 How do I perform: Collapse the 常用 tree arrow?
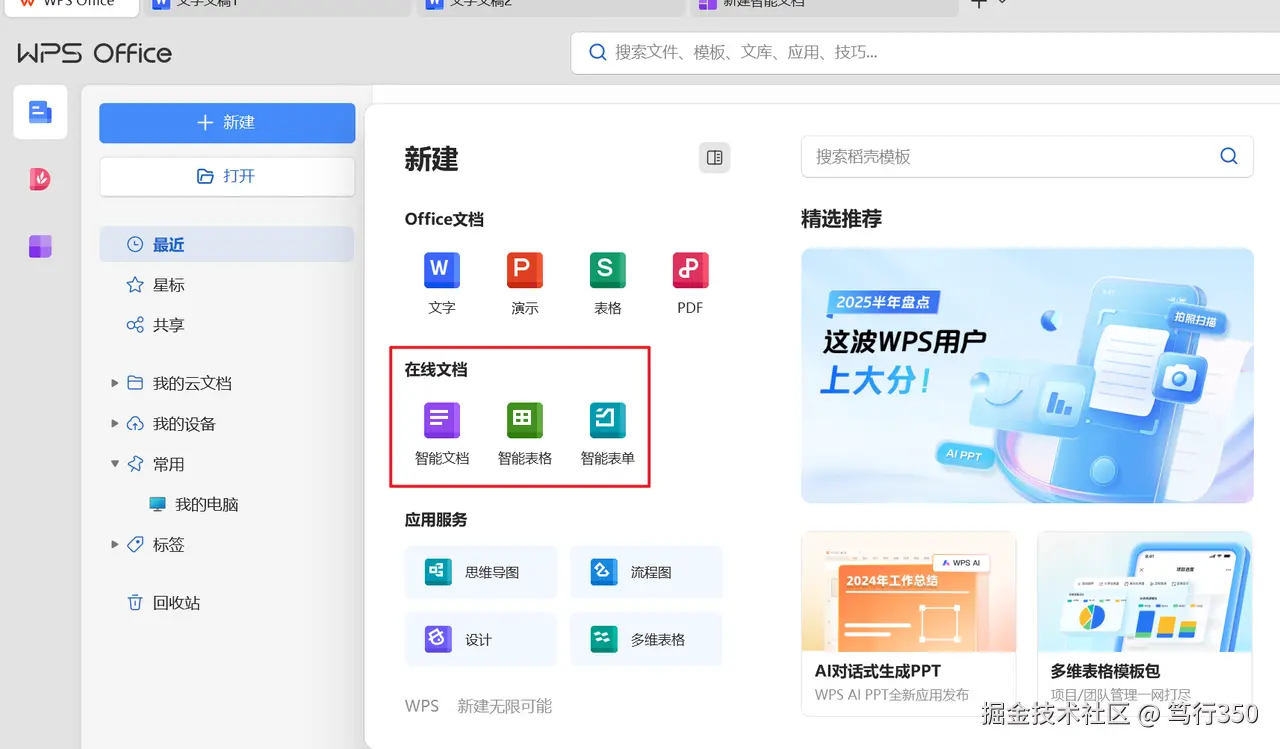[x=115, y=464]
